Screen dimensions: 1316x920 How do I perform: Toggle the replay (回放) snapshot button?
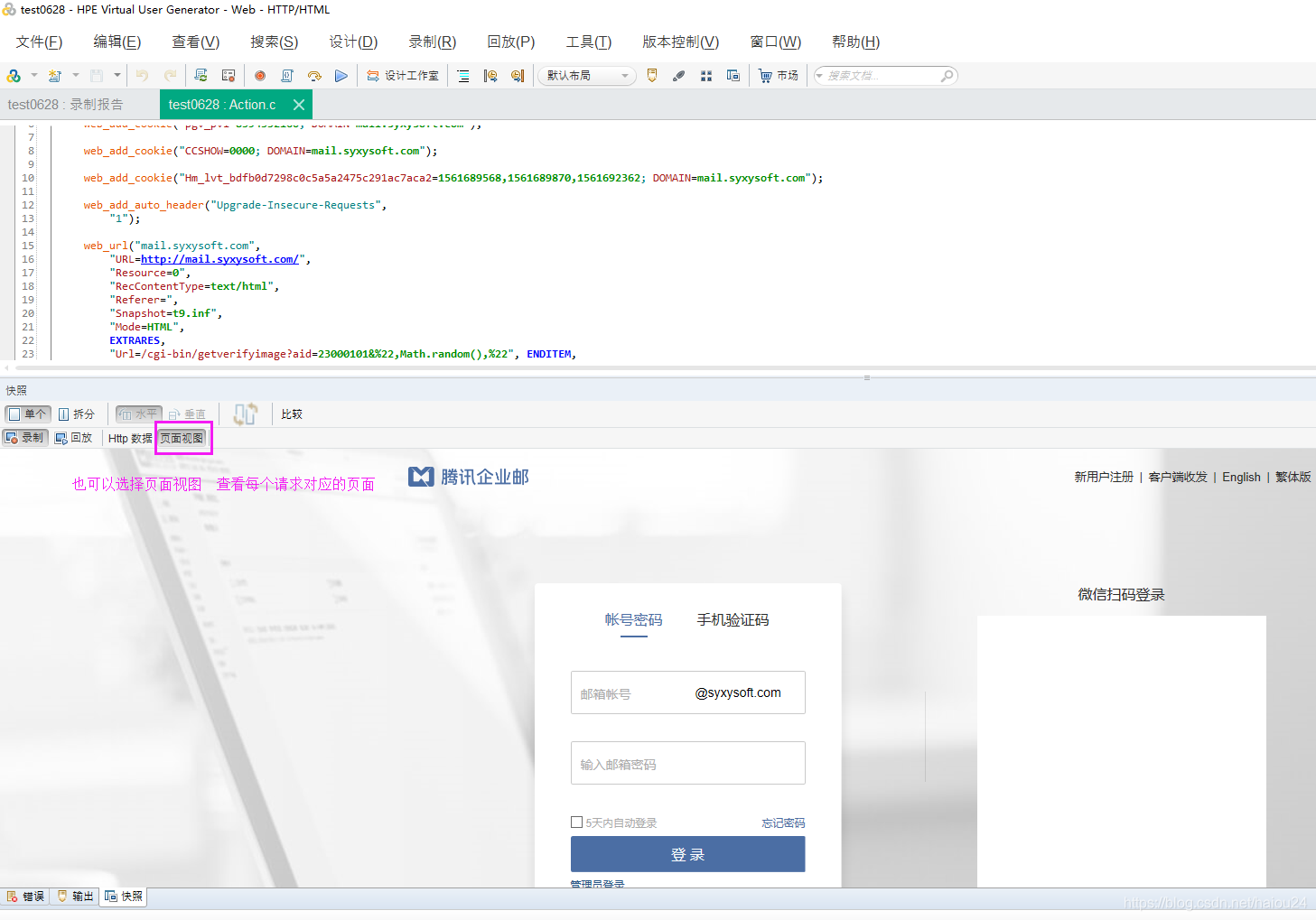pos(74,438)
